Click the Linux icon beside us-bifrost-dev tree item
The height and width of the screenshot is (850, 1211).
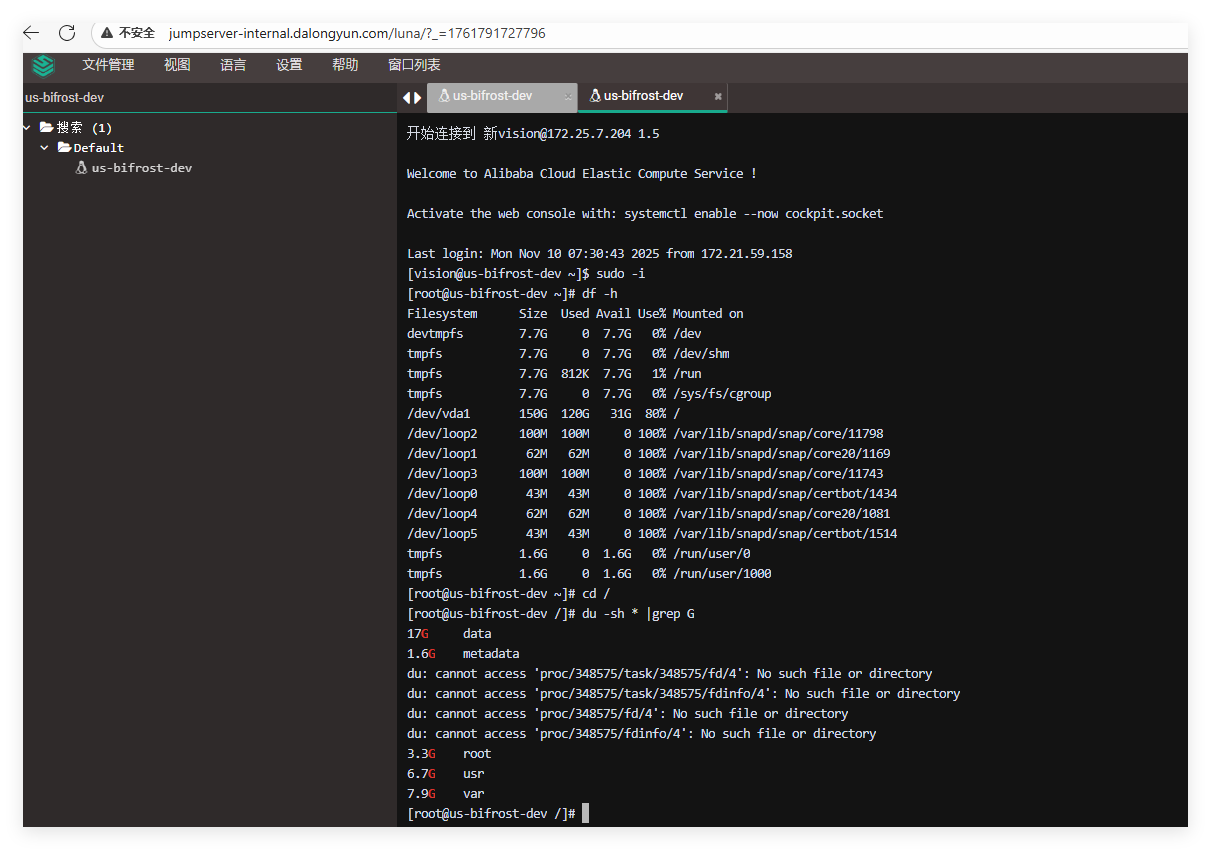(81, 168)
